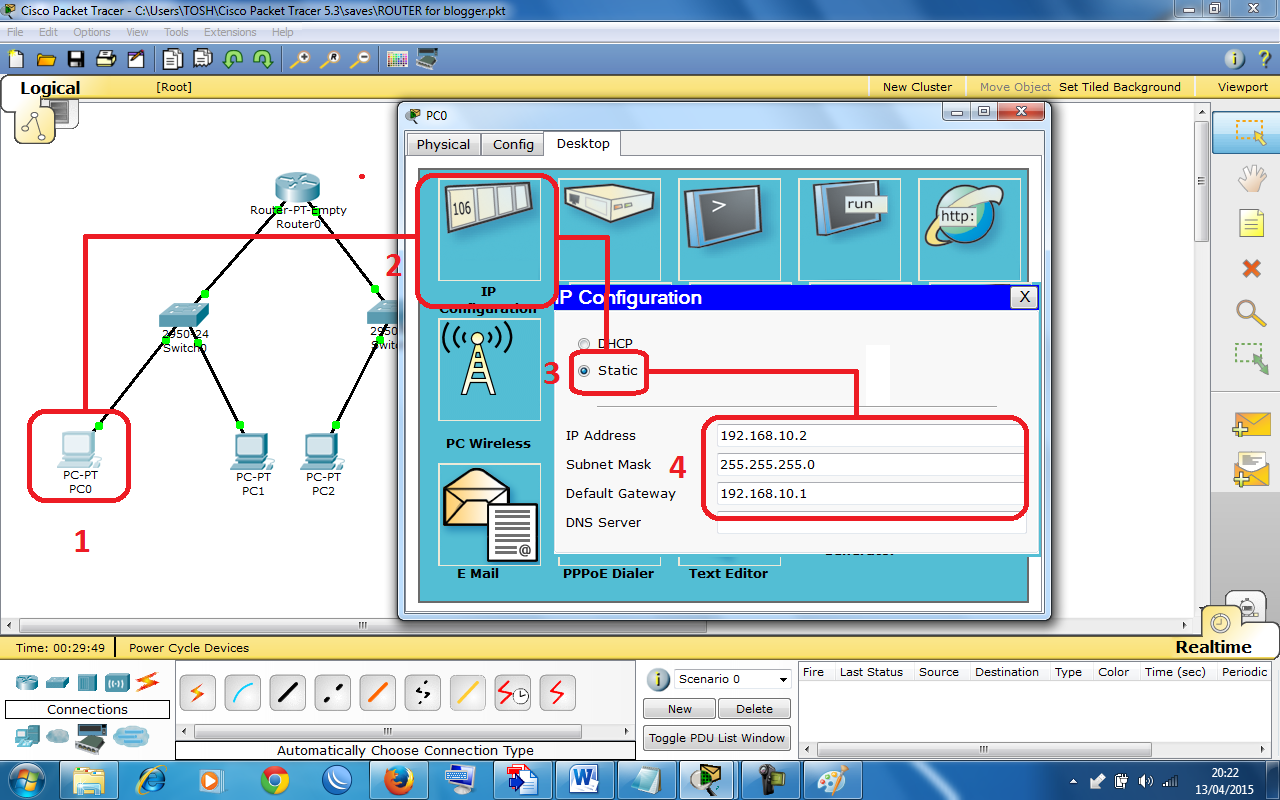
Task: Click the IP Address field
Action: (x=871, y=436)
